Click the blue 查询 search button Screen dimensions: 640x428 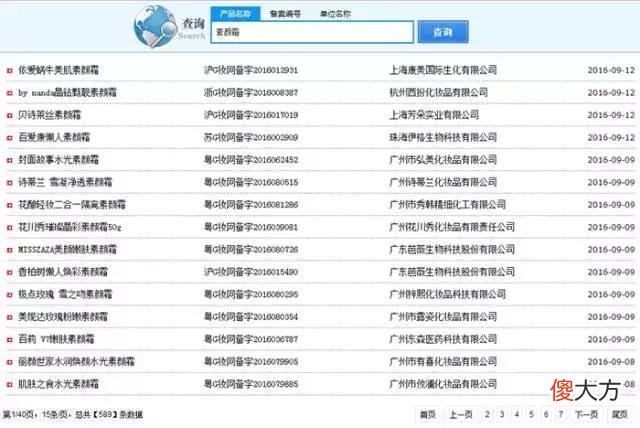[443, 32]
